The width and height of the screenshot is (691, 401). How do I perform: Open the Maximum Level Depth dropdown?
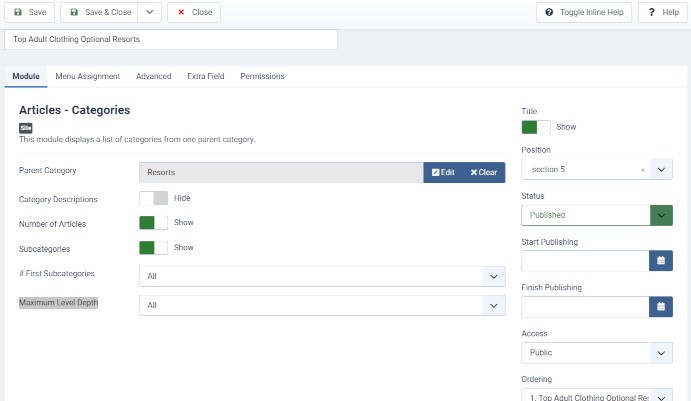pos(322,305)
